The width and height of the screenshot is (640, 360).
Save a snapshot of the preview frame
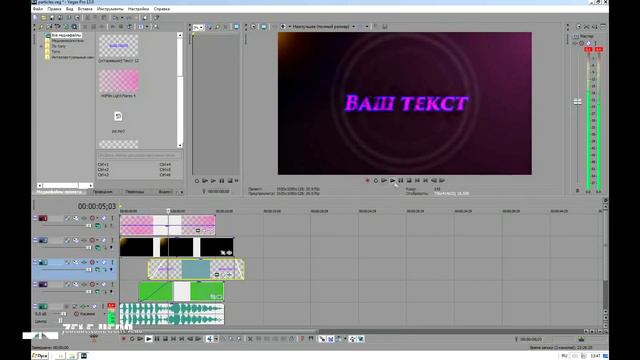pos(384,27)
